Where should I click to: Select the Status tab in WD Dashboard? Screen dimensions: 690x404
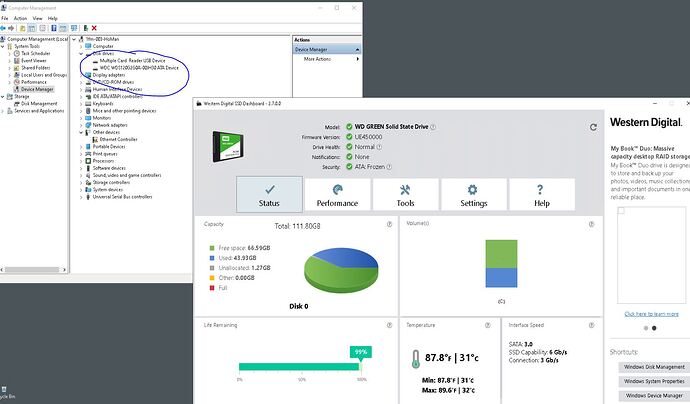click(x=269, y=195)
